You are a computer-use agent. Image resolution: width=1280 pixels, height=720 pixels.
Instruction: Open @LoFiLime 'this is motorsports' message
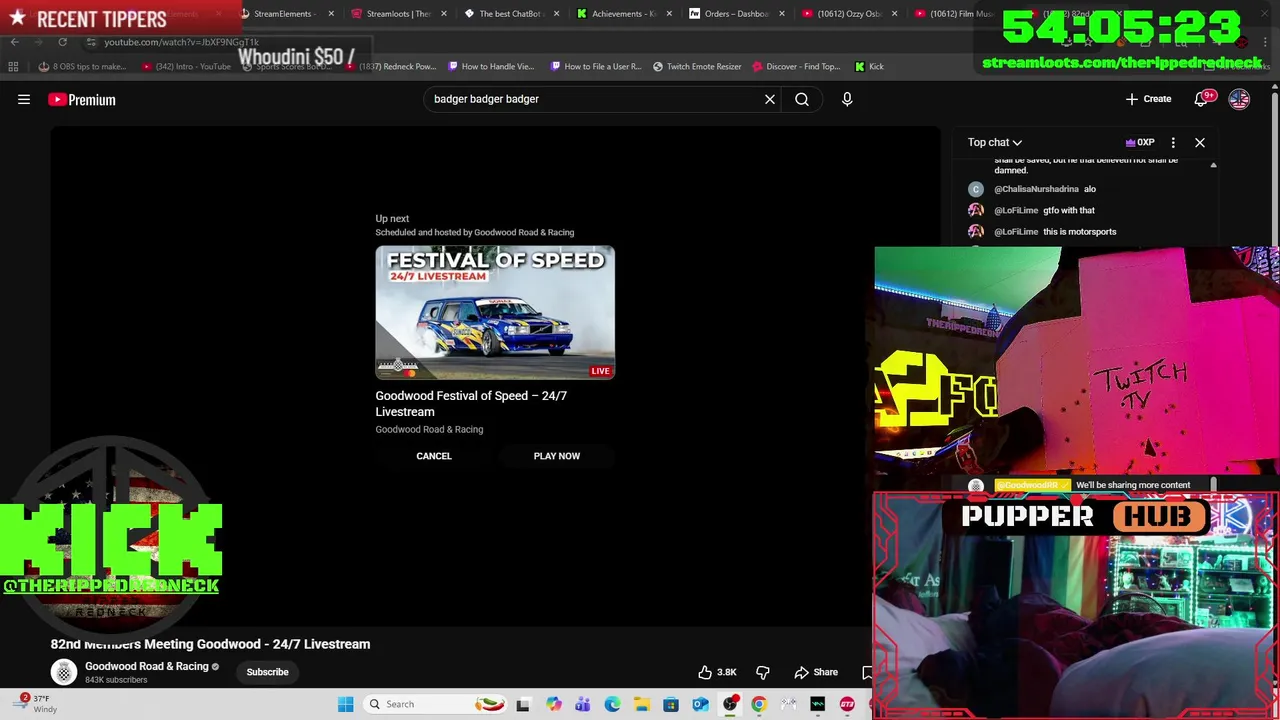point(1079,232)
